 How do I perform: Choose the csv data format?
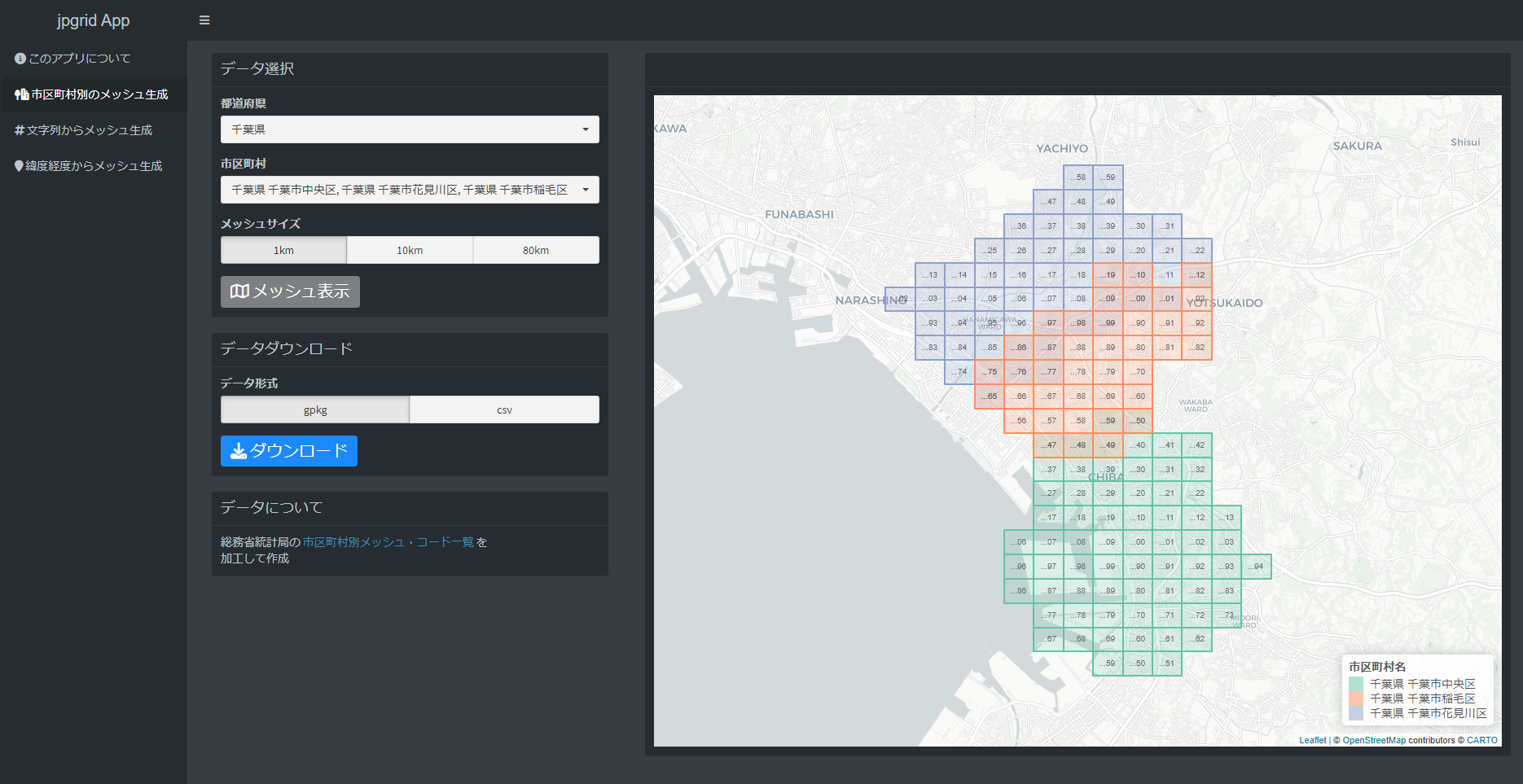coord(504,410)
